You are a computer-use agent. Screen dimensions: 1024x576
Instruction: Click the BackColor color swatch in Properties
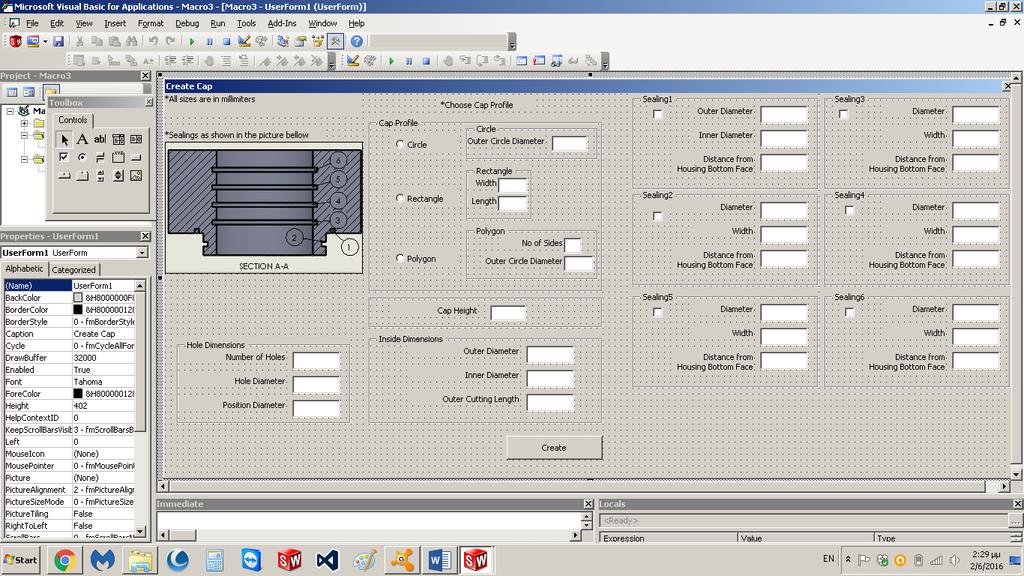[x=78, y=298]
